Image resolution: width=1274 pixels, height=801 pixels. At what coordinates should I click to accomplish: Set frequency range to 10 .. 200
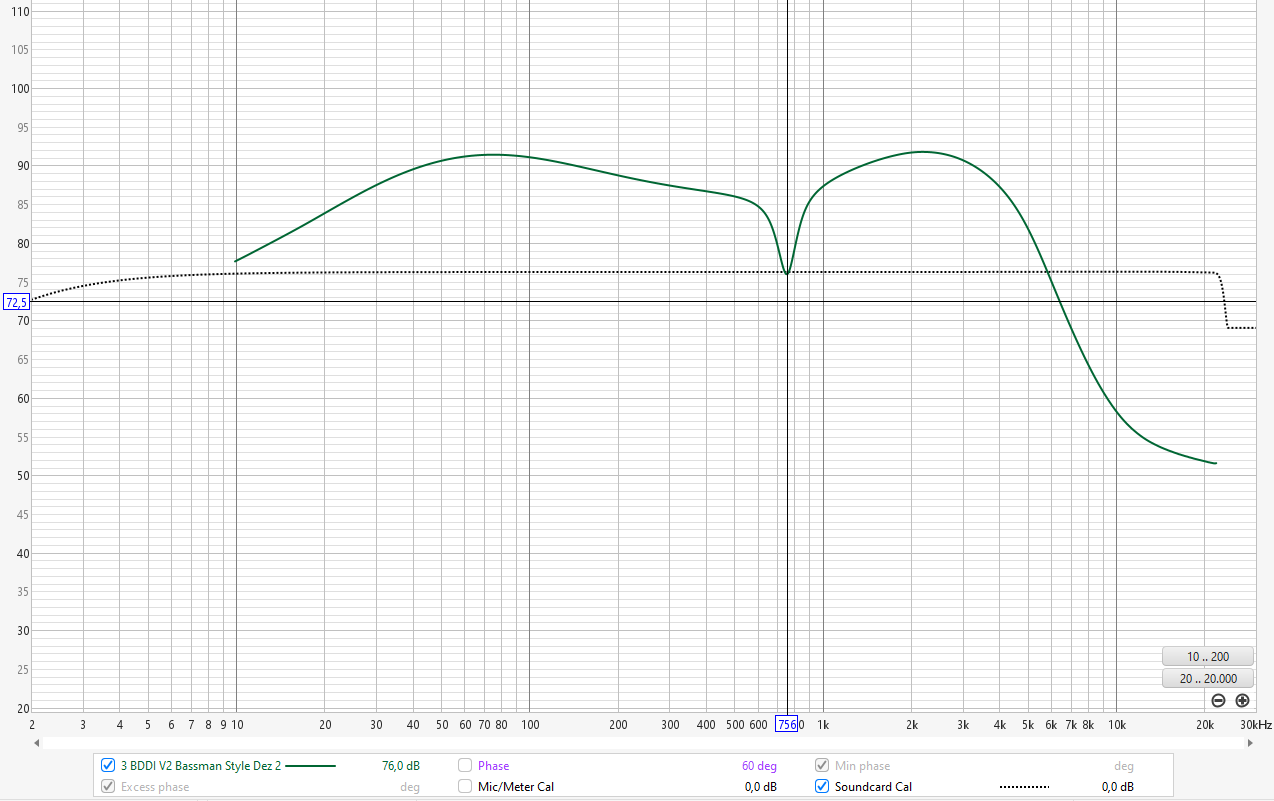1207,657
